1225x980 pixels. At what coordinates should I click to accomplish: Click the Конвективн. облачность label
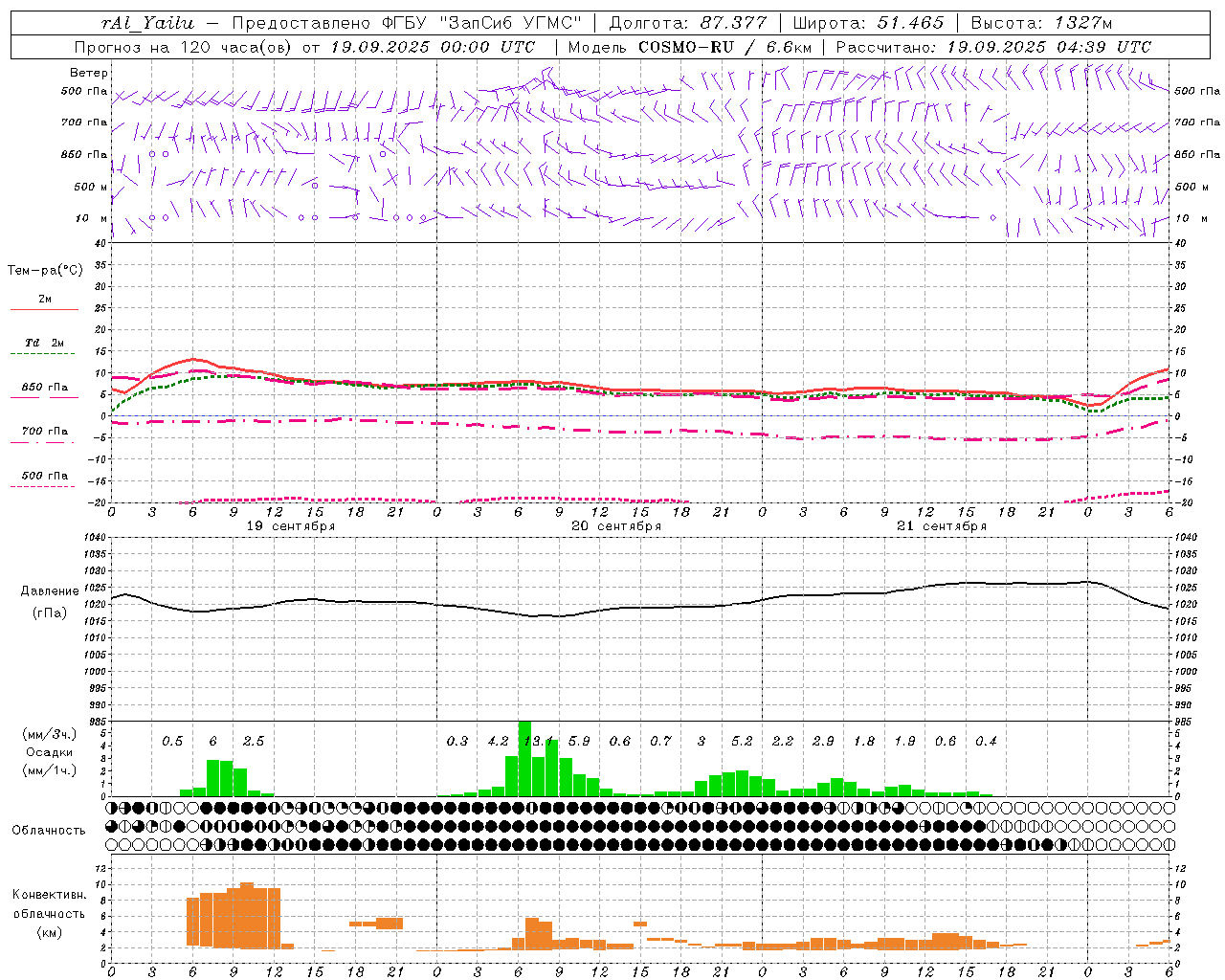click(x=49, y=904)
